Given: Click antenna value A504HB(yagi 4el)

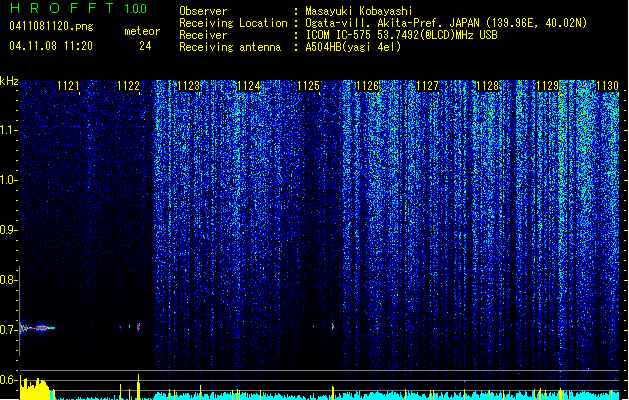Looking at the screenshot, I should pyautogui.click(x=353, y=47).
